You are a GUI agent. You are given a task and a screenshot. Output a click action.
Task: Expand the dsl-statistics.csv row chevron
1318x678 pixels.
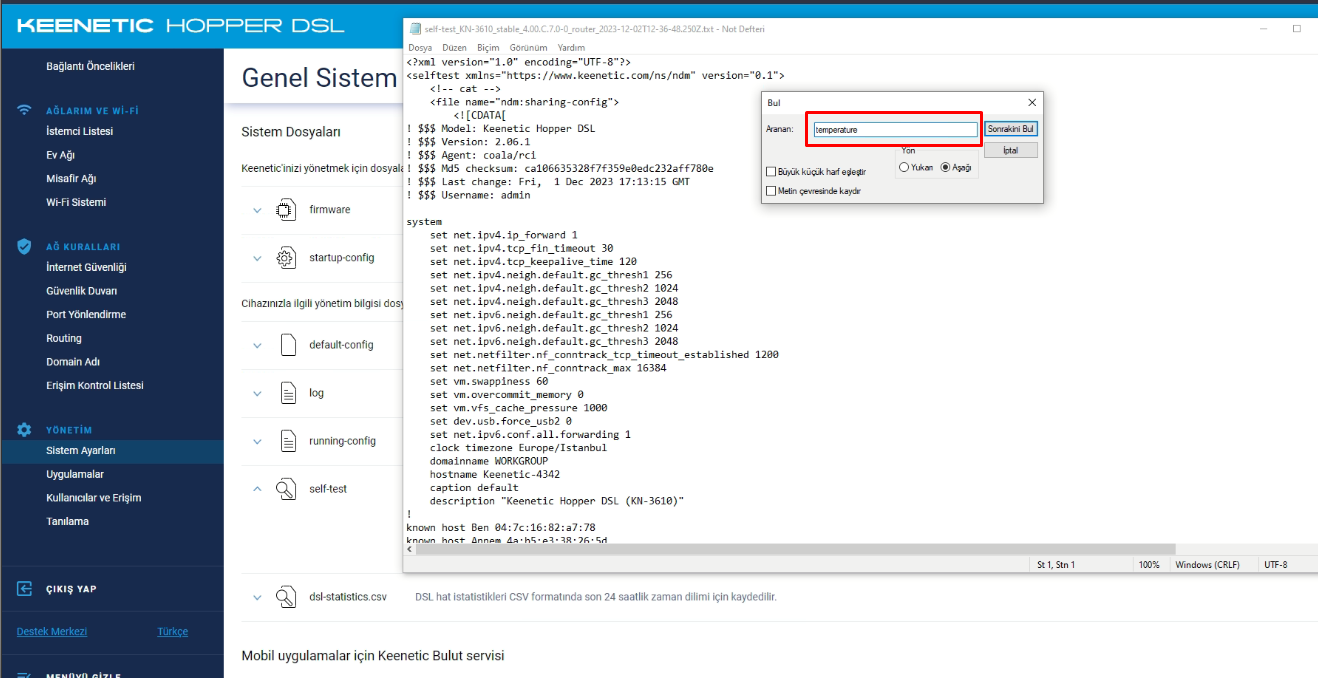[x=257, y=597]
